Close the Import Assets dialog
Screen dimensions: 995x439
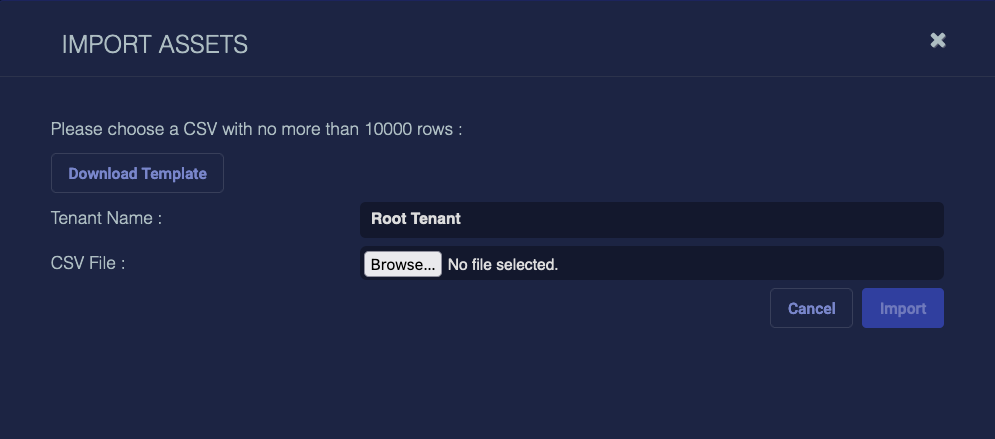point(937,40)
